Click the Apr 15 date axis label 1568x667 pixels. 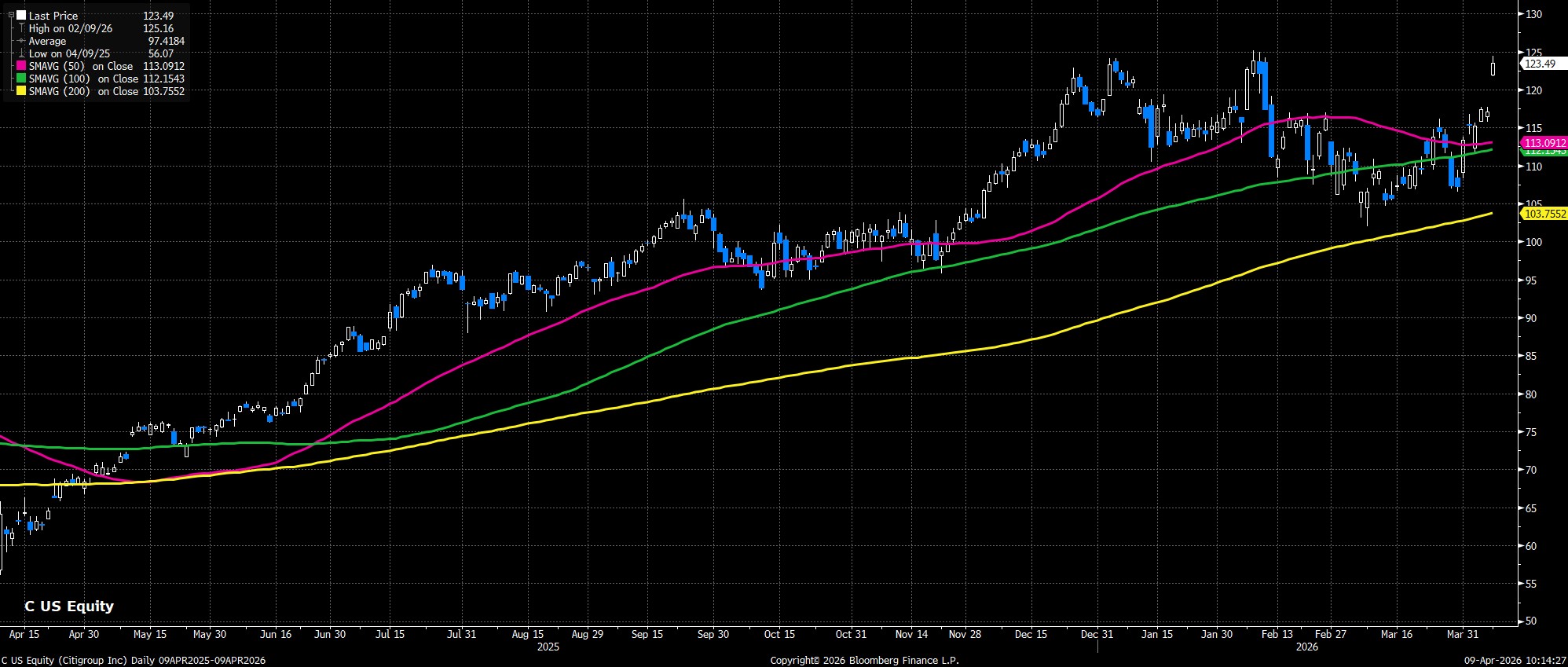pos(24,634)
